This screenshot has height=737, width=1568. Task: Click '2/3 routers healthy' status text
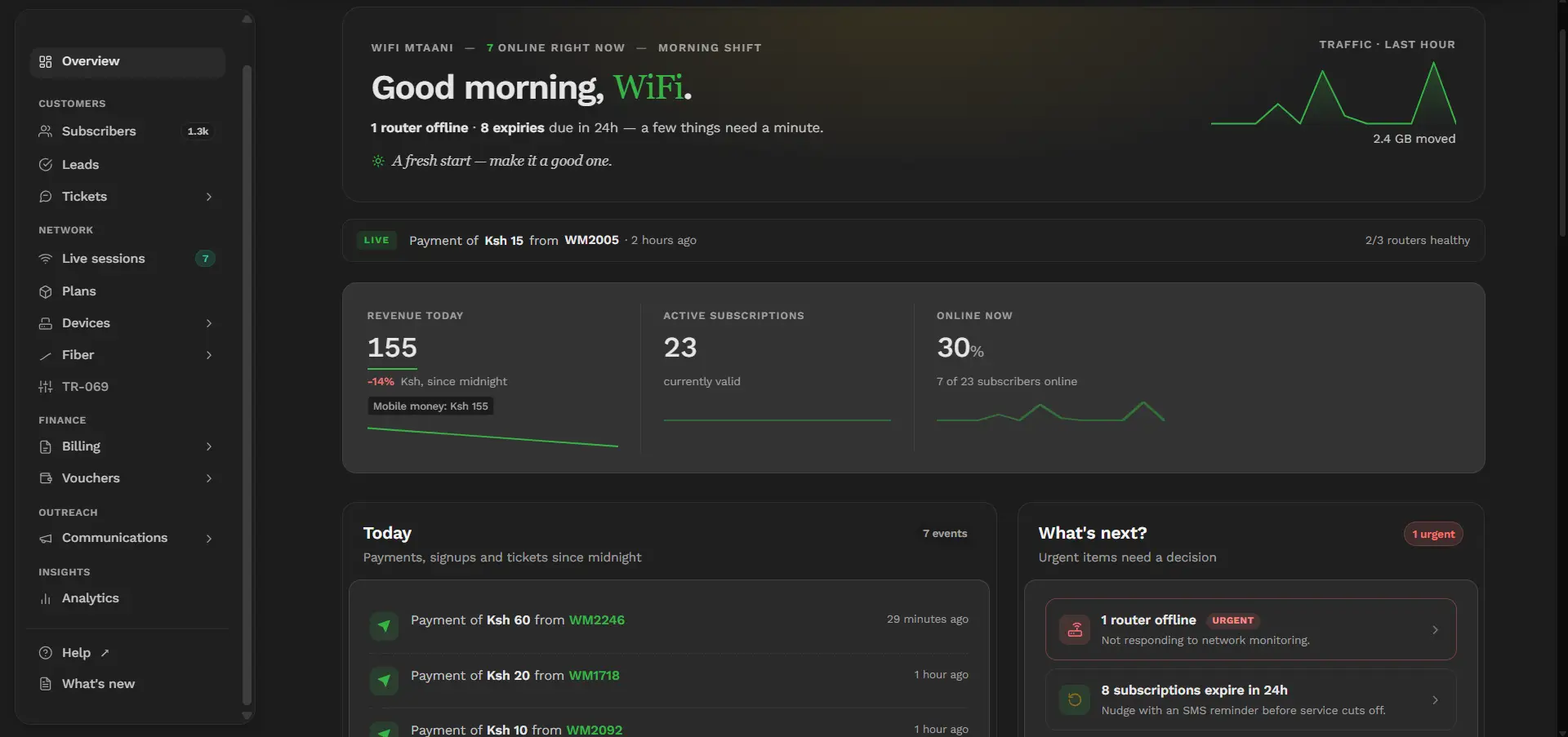coord(1418,240)
